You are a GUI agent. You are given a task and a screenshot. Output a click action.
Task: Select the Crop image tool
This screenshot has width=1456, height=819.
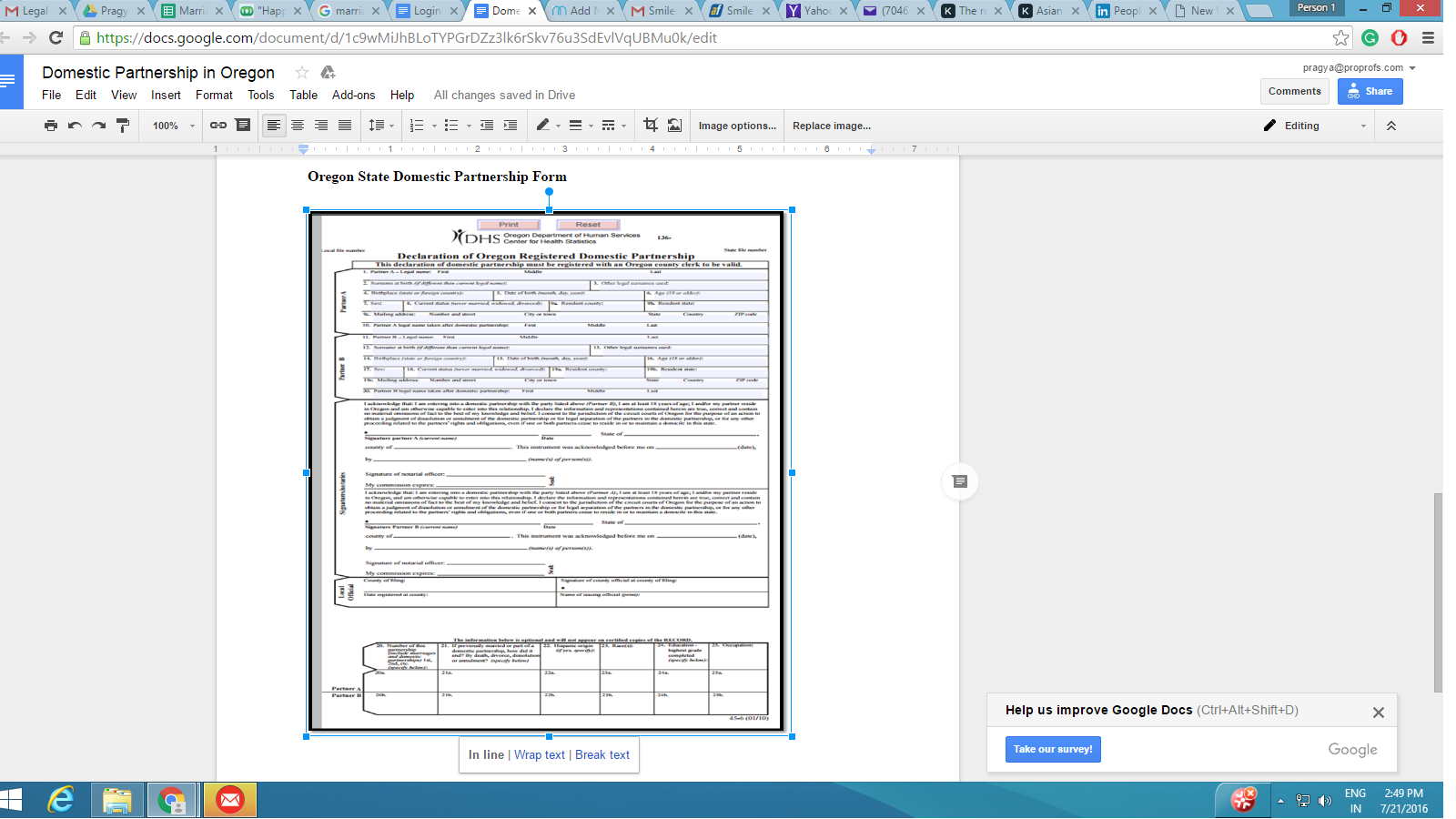pyautogui.click(x=651, y=126)
